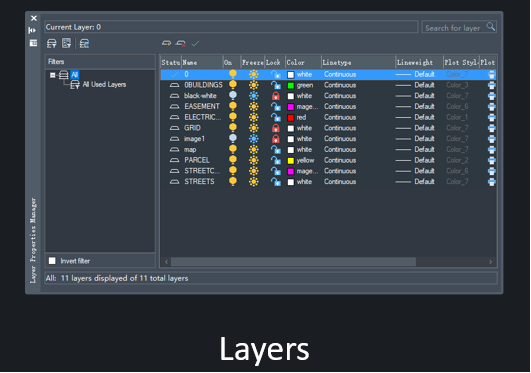Click the Set Current green checkmark icon
The image size is (531, 373).
[x=195, y=43]
